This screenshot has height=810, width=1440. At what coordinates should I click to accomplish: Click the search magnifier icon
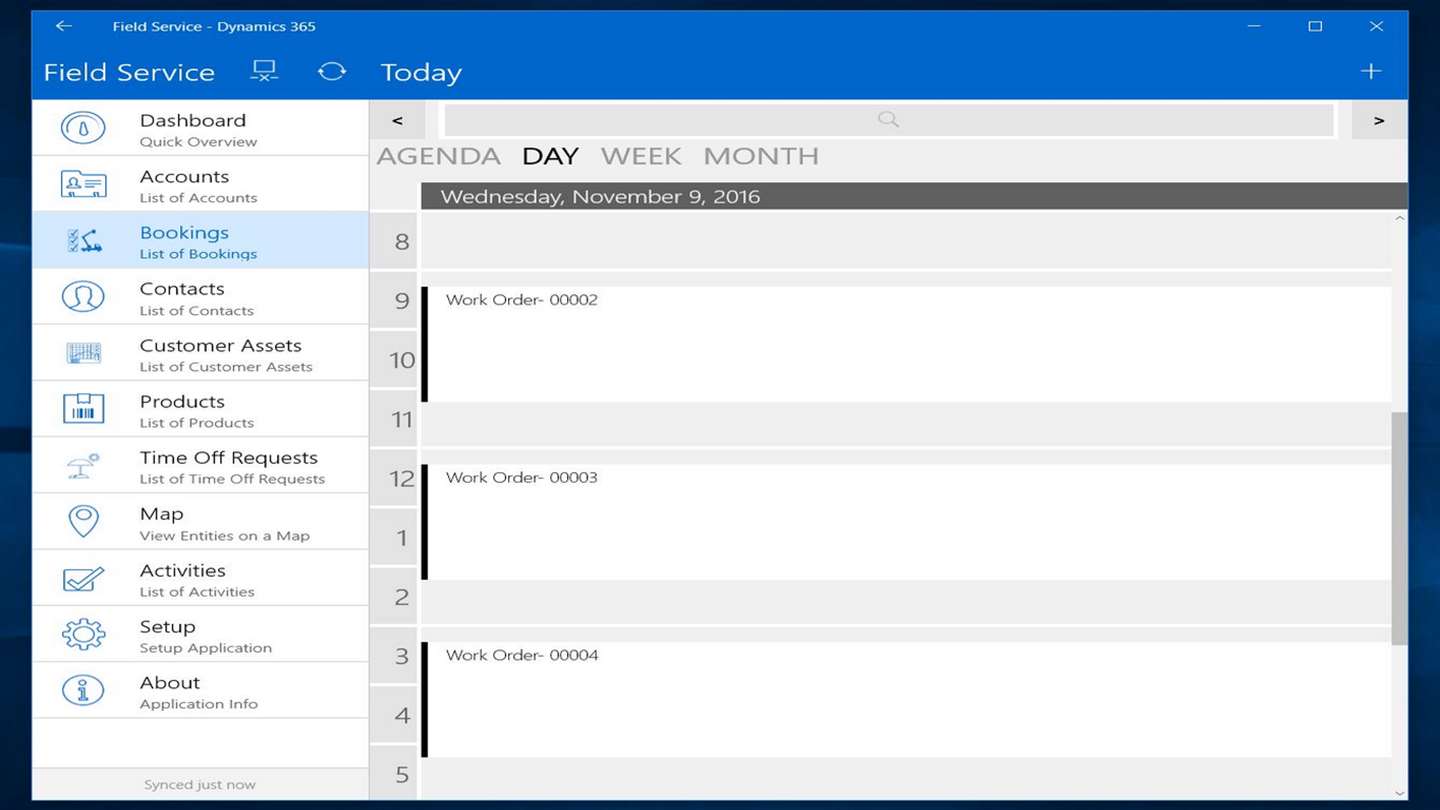coord(888,120)
